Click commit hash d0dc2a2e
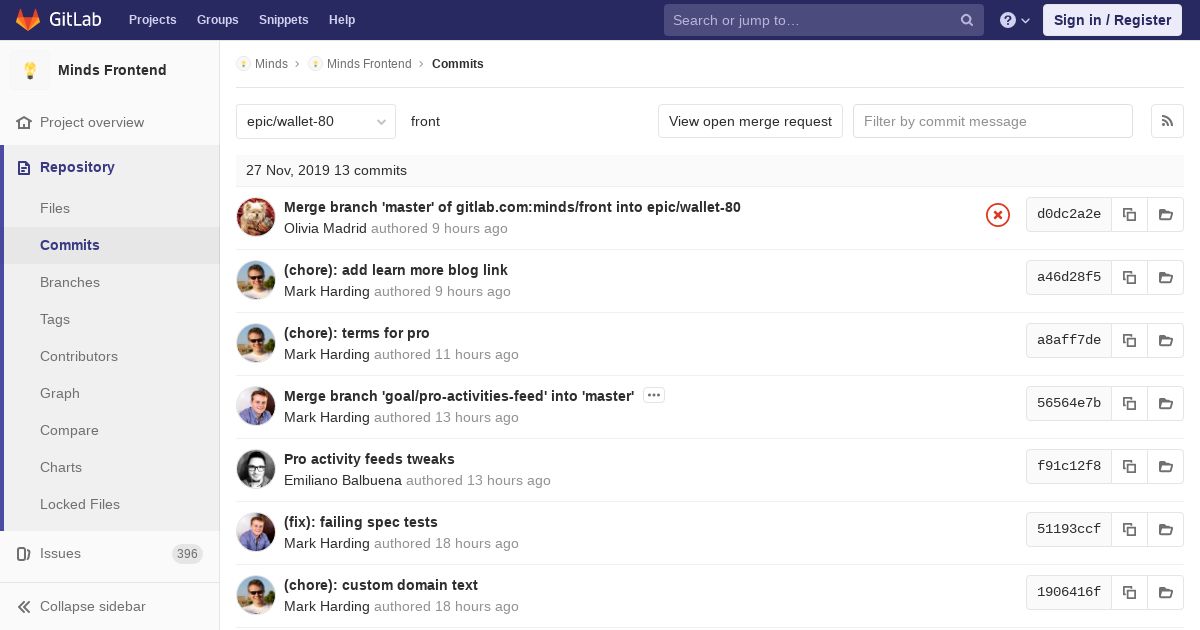 (x=1069, y=214)
